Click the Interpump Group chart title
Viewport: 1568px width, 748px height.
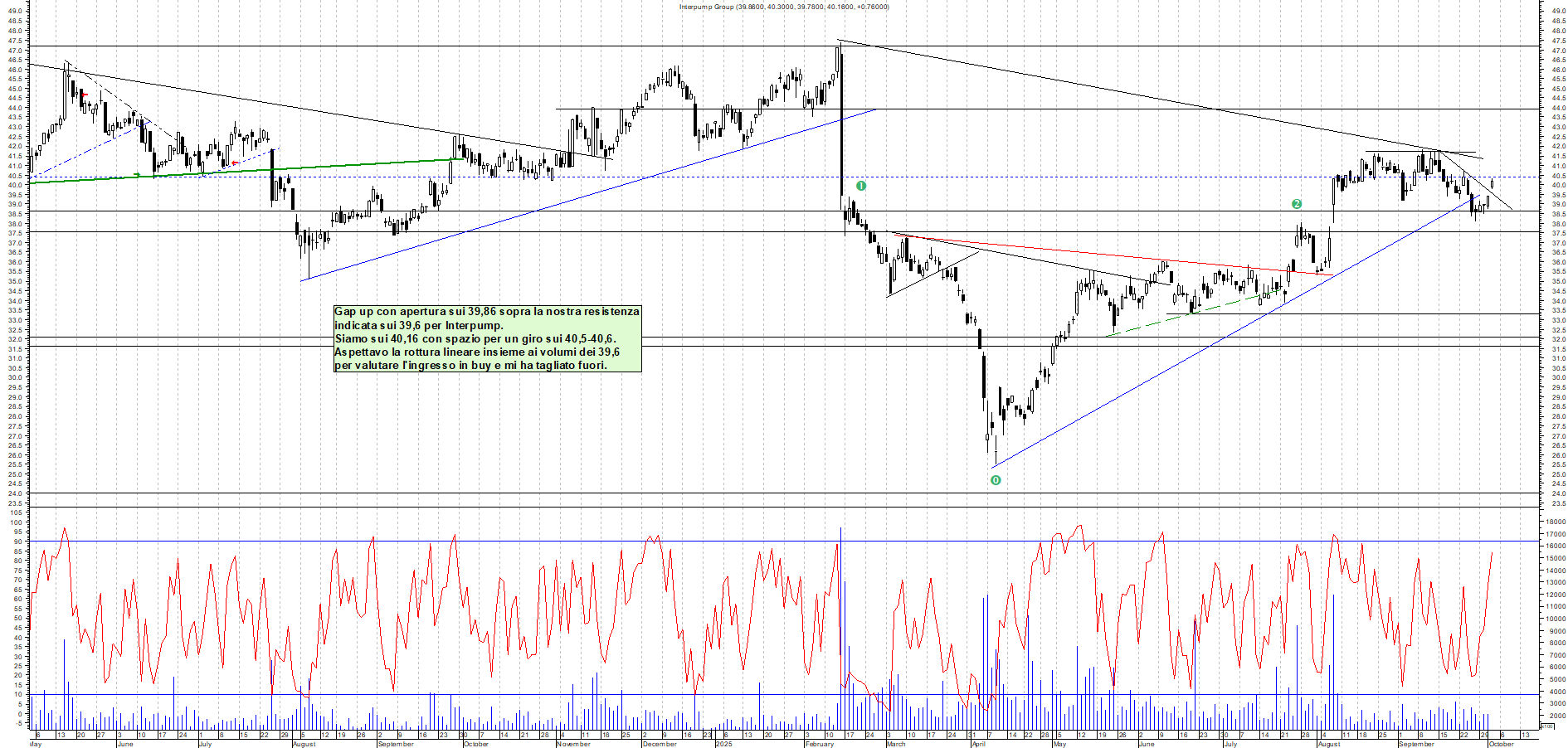783,7
